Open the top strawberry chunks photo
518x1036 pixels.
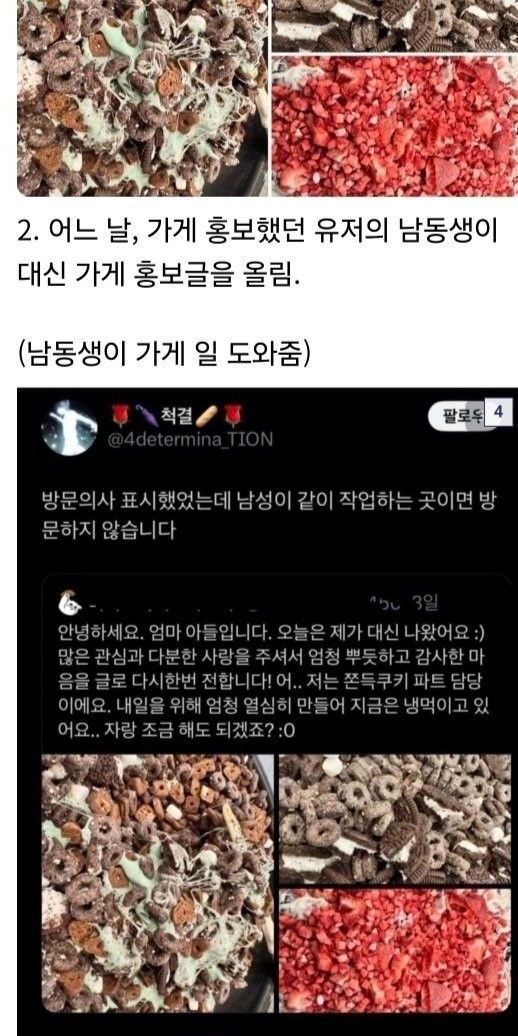tap(395, 126)
